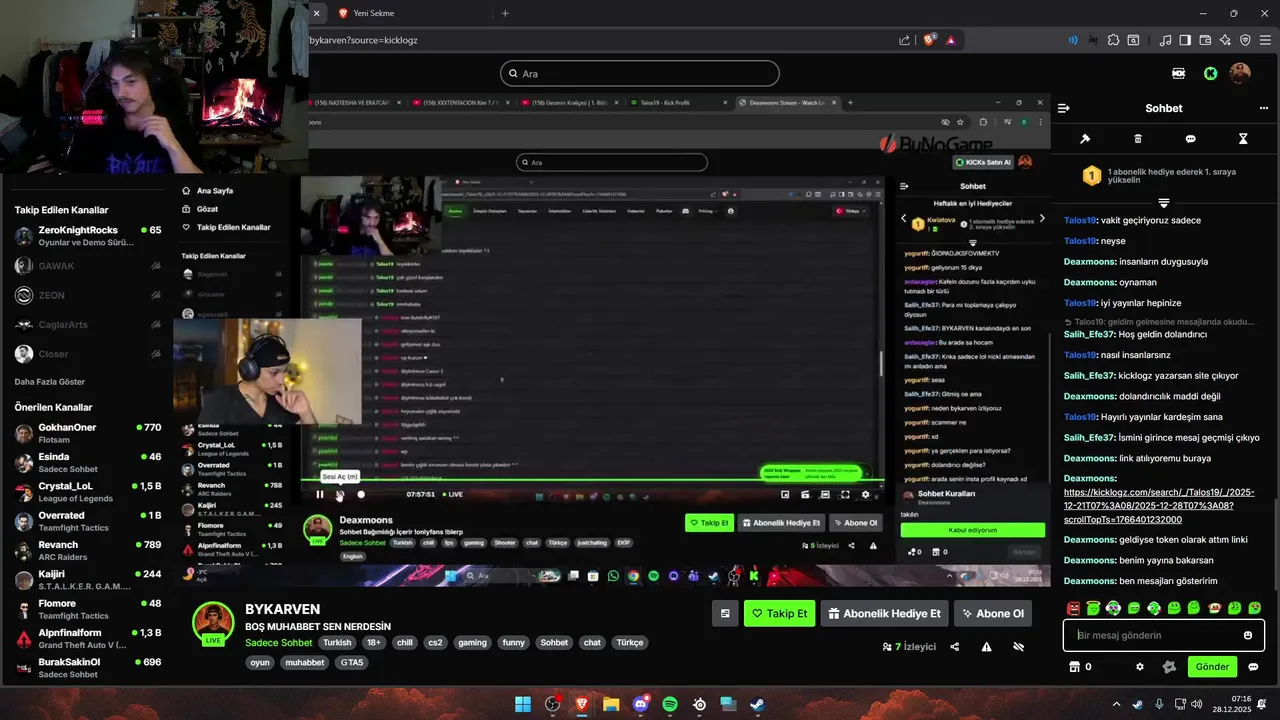Follow BYKARVEN with Takip Et

[x=780, y=613]
